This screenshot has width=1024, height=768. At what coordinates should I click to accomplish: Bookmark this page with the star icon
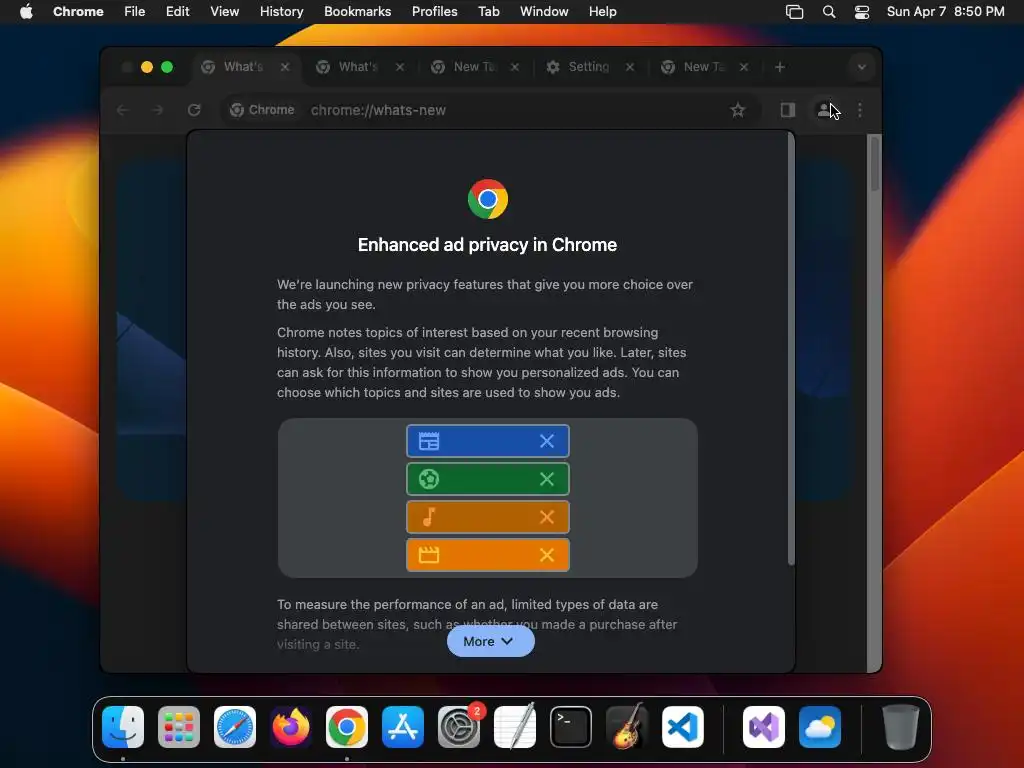click(737, 110)
